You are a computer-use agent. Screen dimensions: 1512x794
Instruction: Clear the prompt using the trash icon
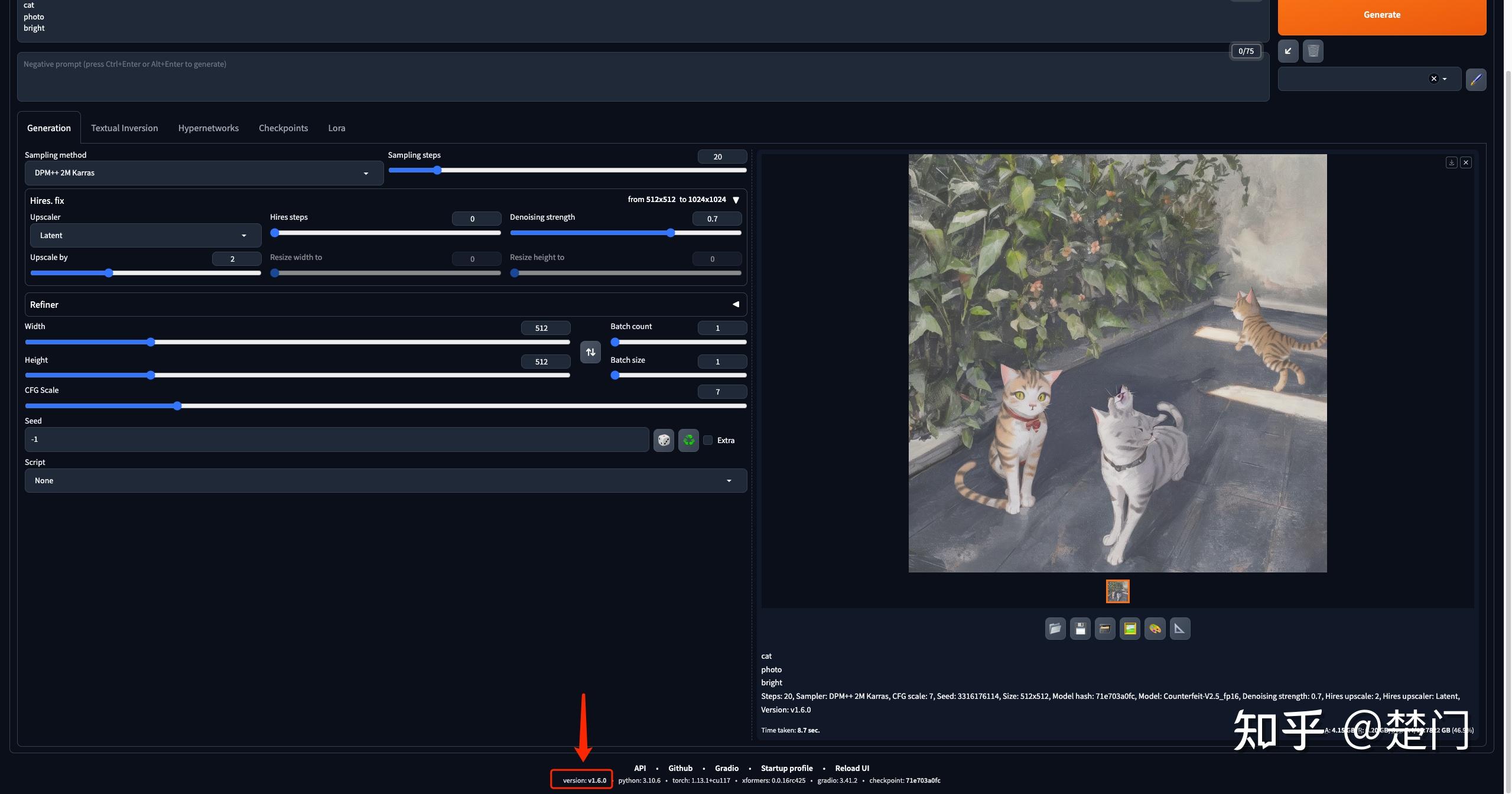pos(1312,51)
